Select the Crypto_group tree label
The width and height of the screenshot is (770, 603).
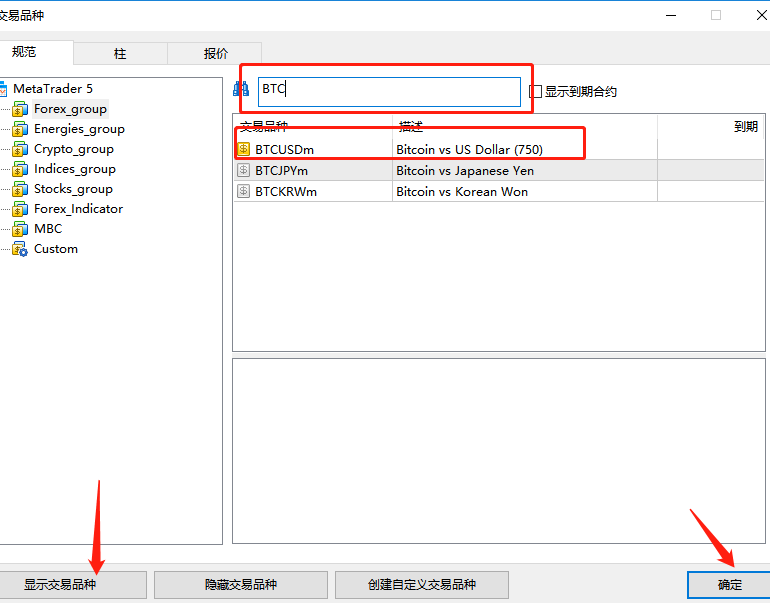pyautogui.click(x=74, y=149)
